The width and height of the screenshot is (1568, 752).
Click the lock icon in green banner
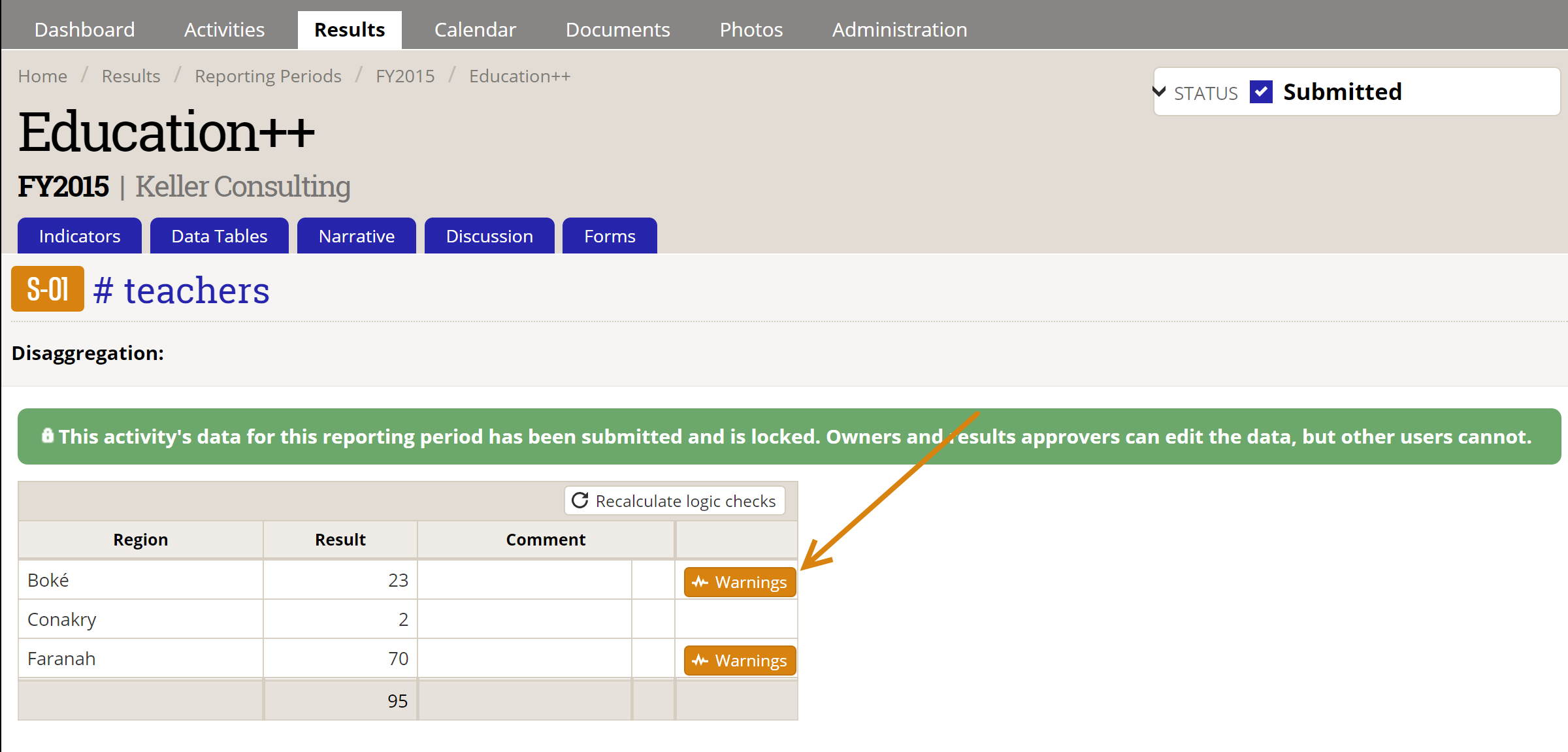(x=47, y=436)
